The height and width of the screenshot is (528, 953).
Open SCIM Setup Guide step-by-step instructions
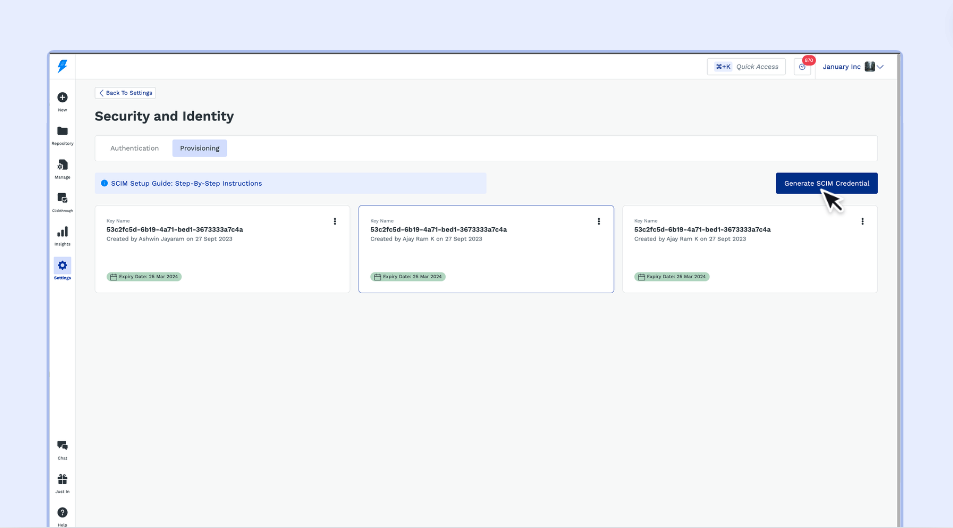[186, 183]
